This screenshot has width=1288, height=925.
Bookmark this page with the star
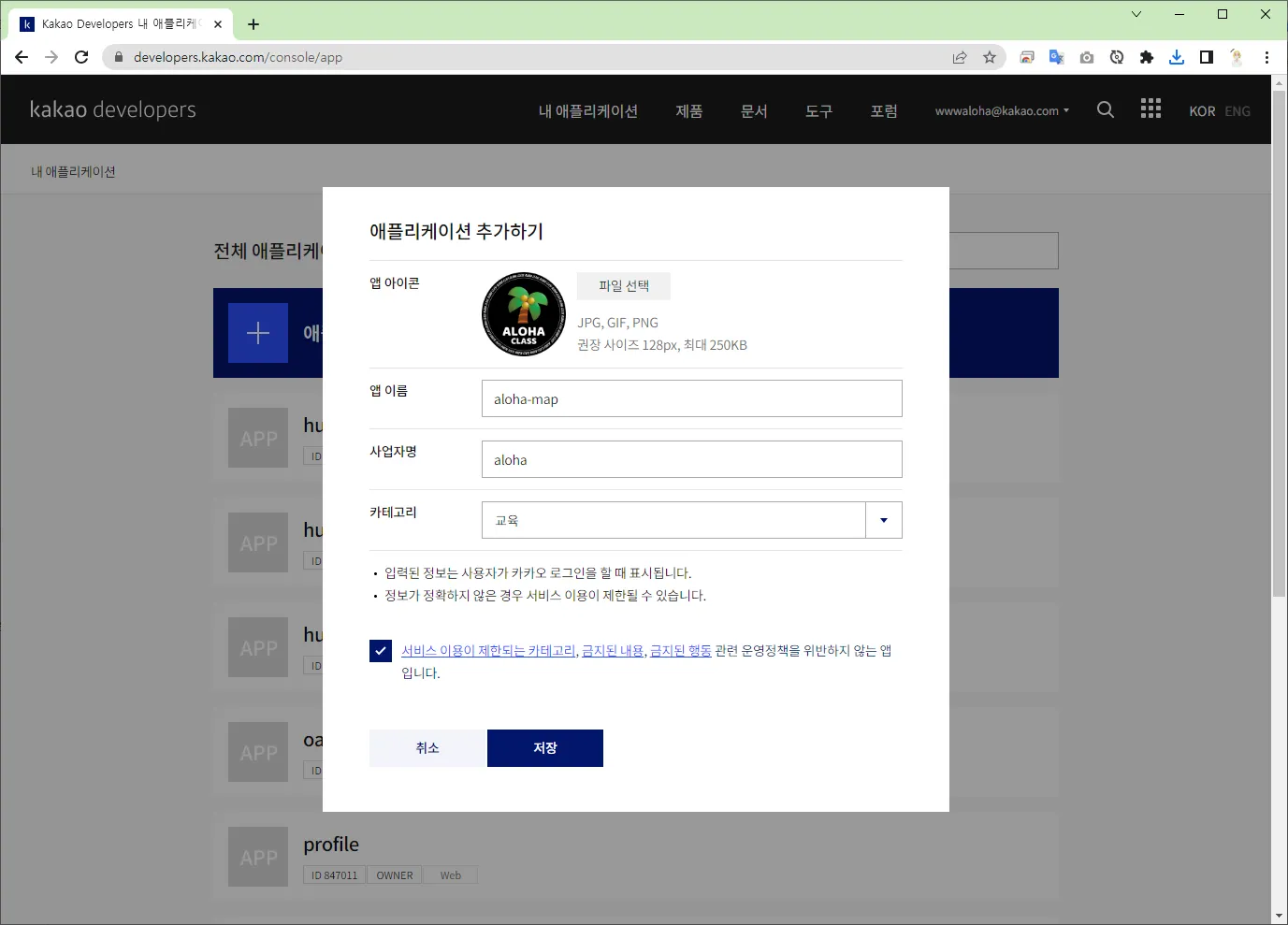[990, 57]
